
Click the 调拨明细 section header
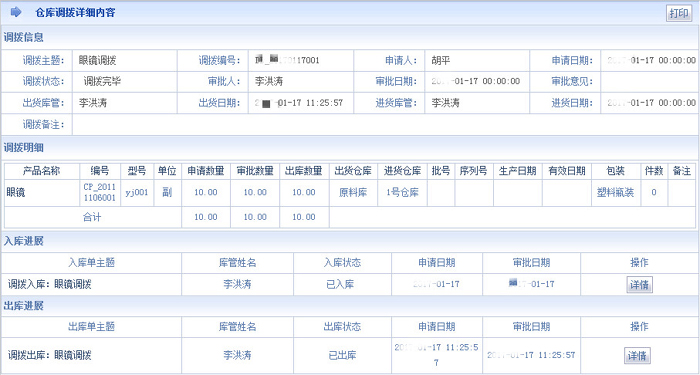24,147
